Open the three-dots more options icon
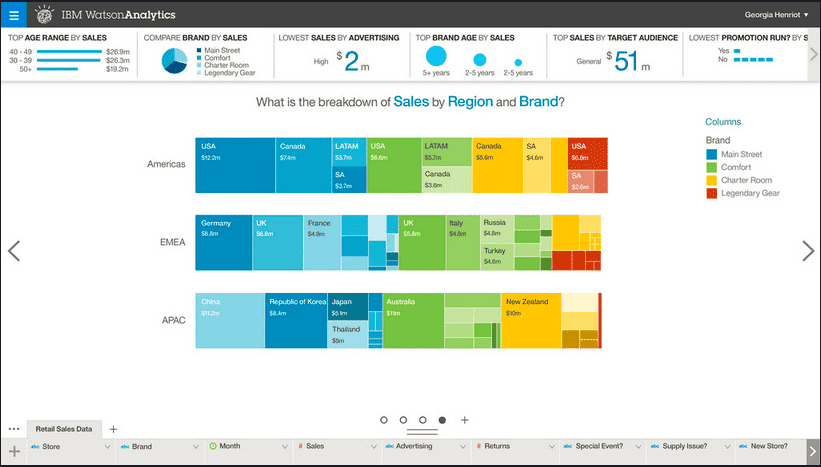Viewport: 821px width, 467px height. (14, 429)
